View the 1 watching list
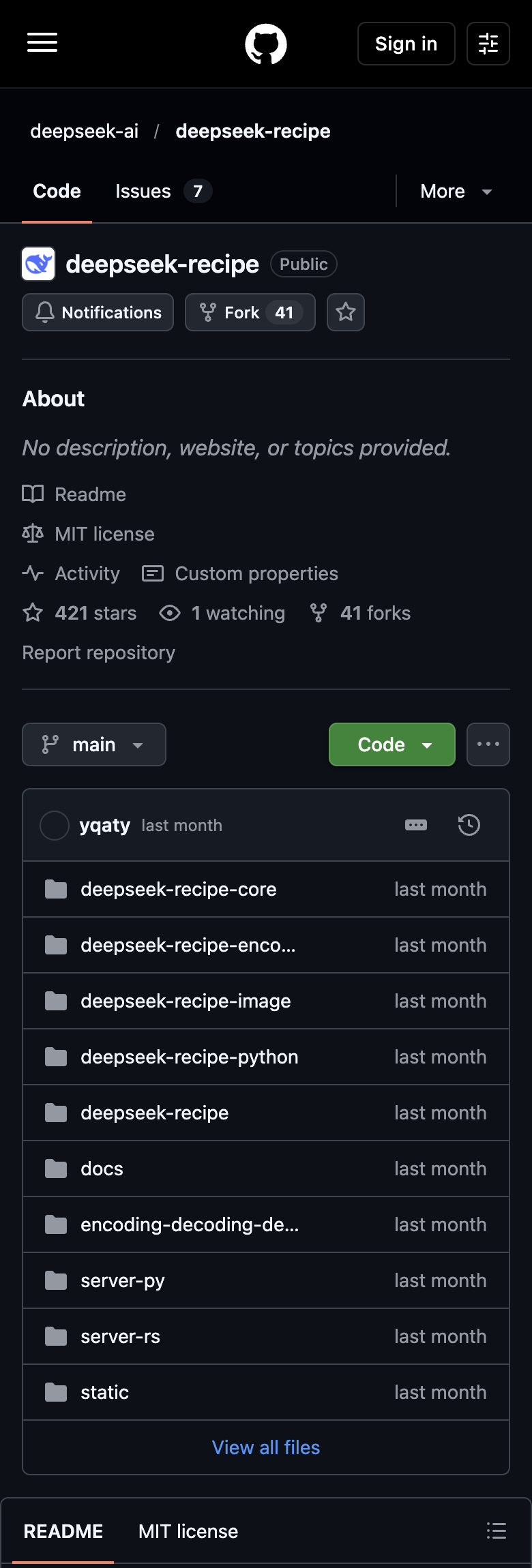The width and height of the screenshot is (532, 1568). pyautogui.click(x=222, y=613)
